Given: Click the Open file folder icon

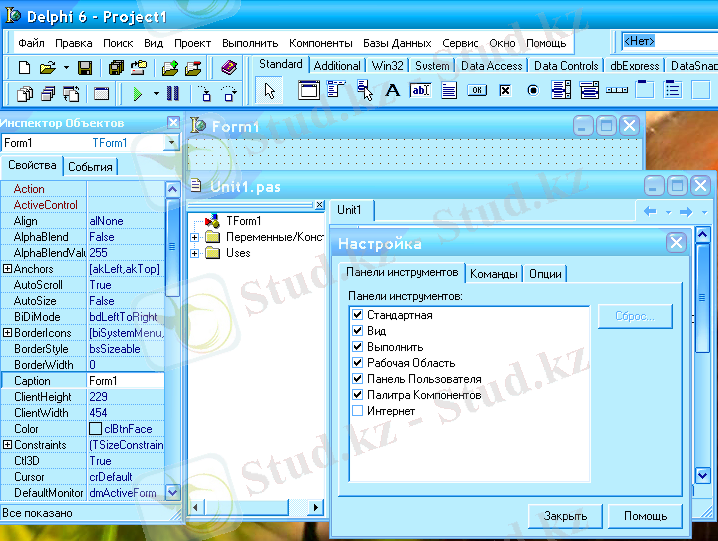Looking at the screenshot, I should 47,68.
